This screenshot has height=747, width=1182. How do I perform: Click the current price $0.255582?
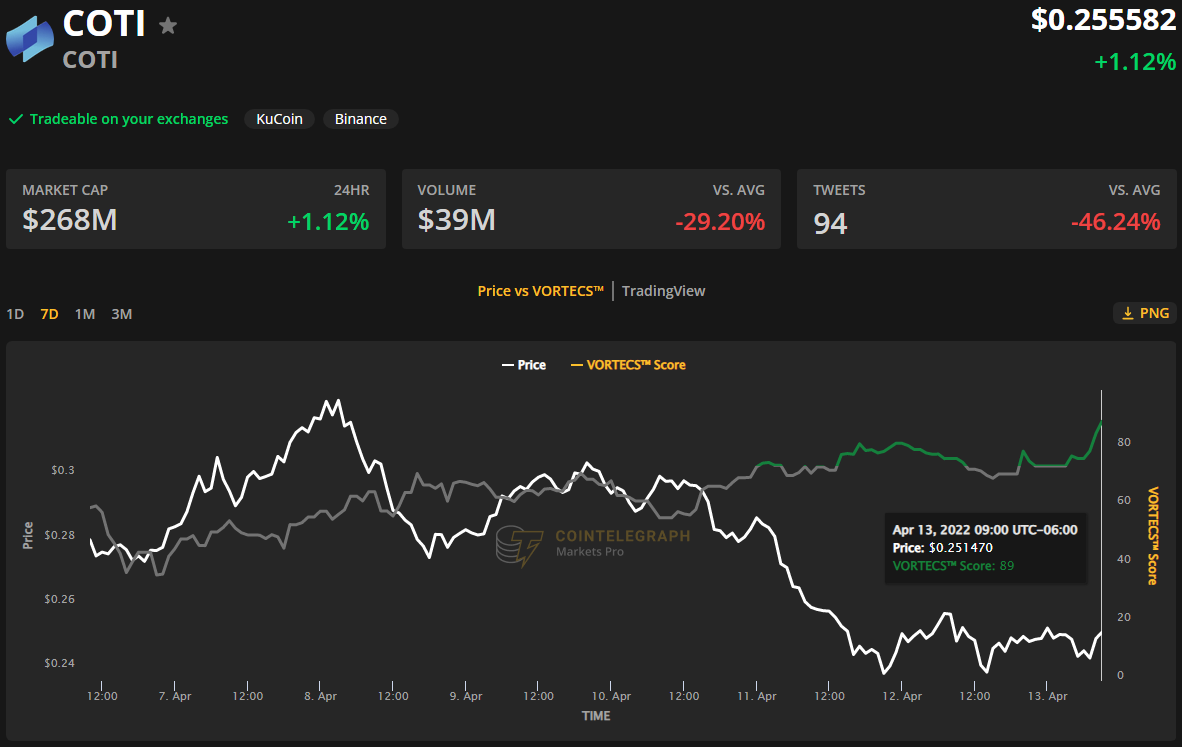click(1103, 20)
